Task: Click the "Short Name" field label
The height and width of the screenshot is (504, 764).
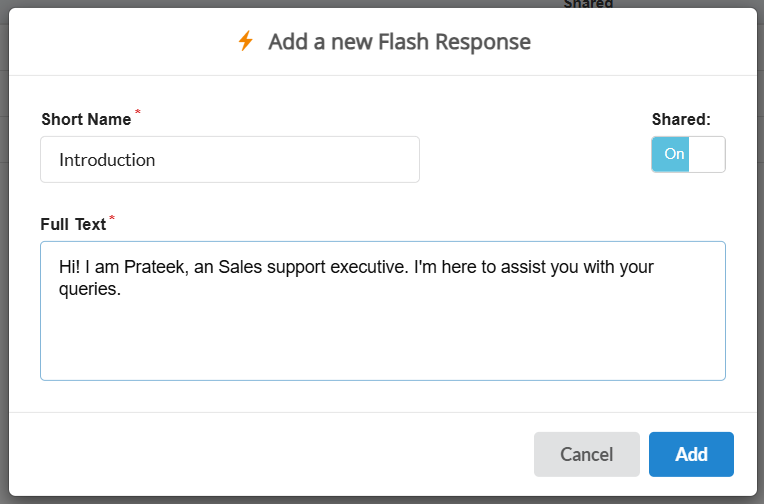Action: (x=86, y=119)
